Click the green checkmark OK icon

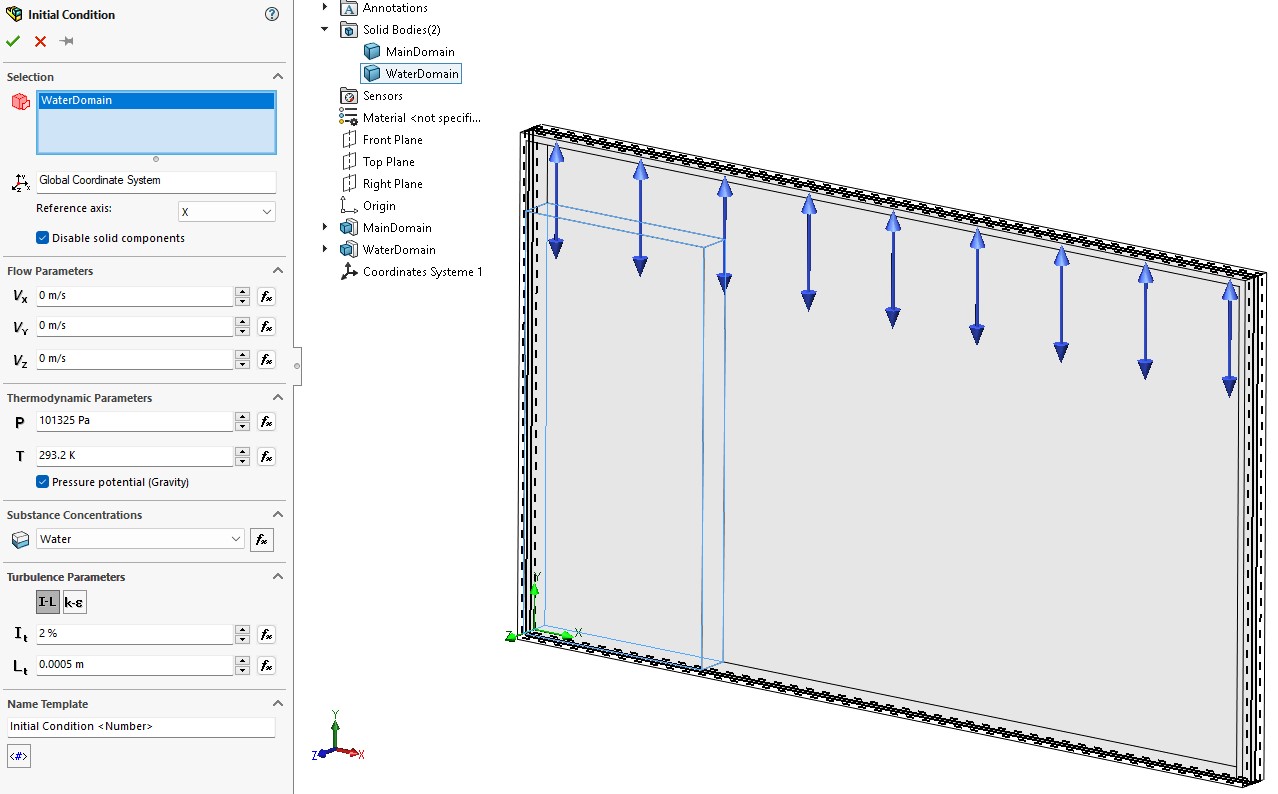click(x=13, y=41)
